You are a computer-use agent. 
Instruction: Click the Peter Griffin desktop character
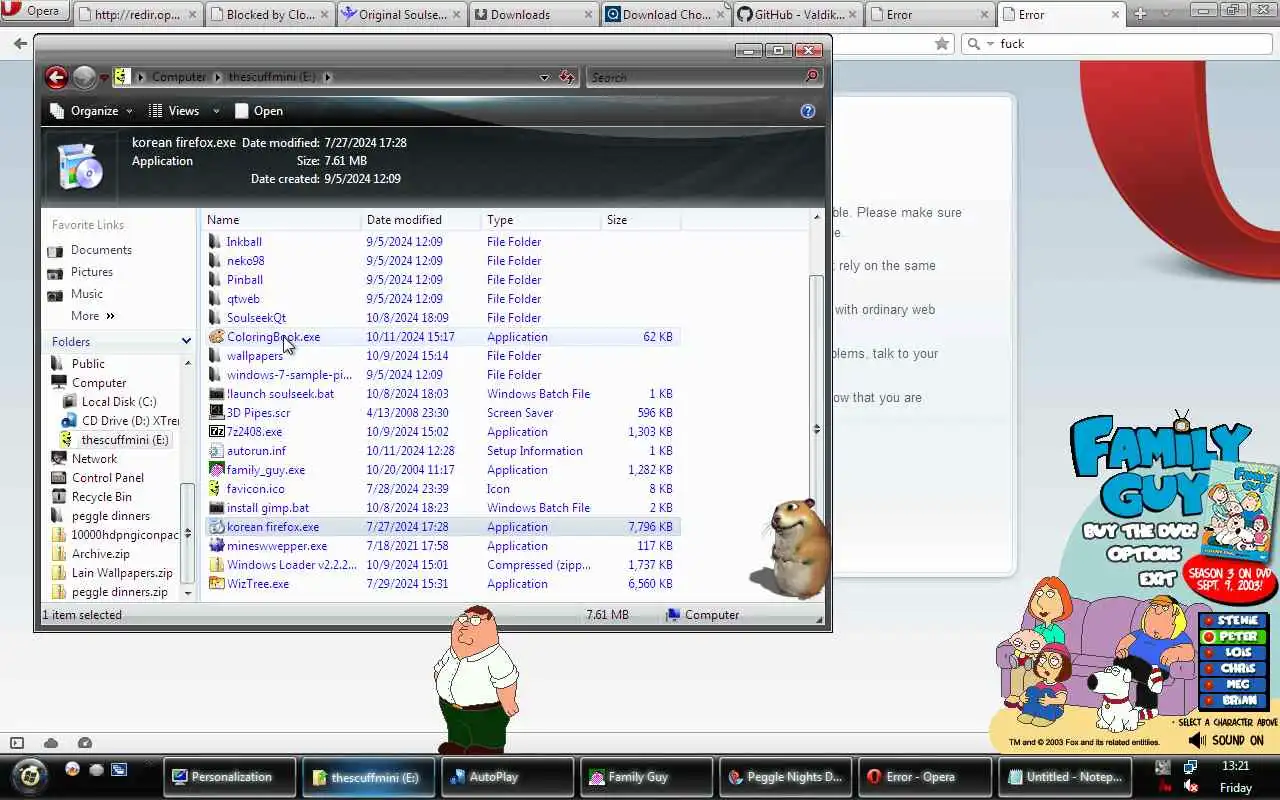tap(476, 678)
